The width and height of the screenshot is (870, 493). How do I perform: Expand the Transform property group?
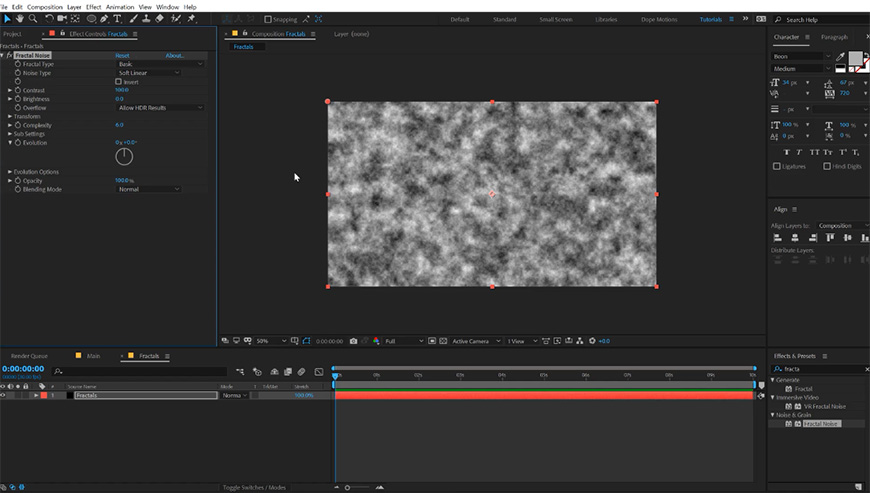pyautogui.click(x=10, y=116)
